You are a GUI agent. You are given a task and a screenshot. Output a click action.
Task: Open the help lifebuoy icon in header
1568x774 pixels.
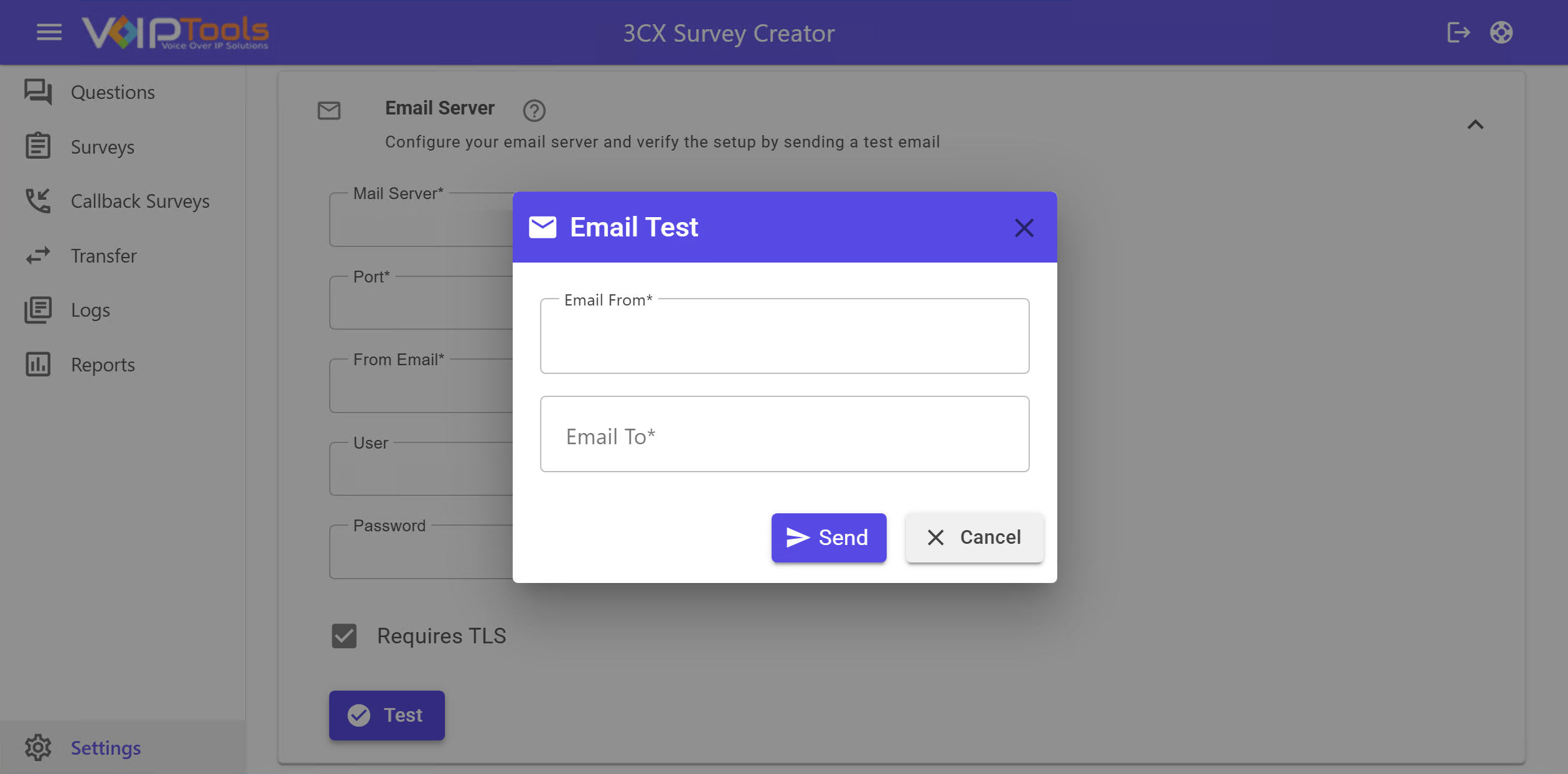coord(1501,32)
